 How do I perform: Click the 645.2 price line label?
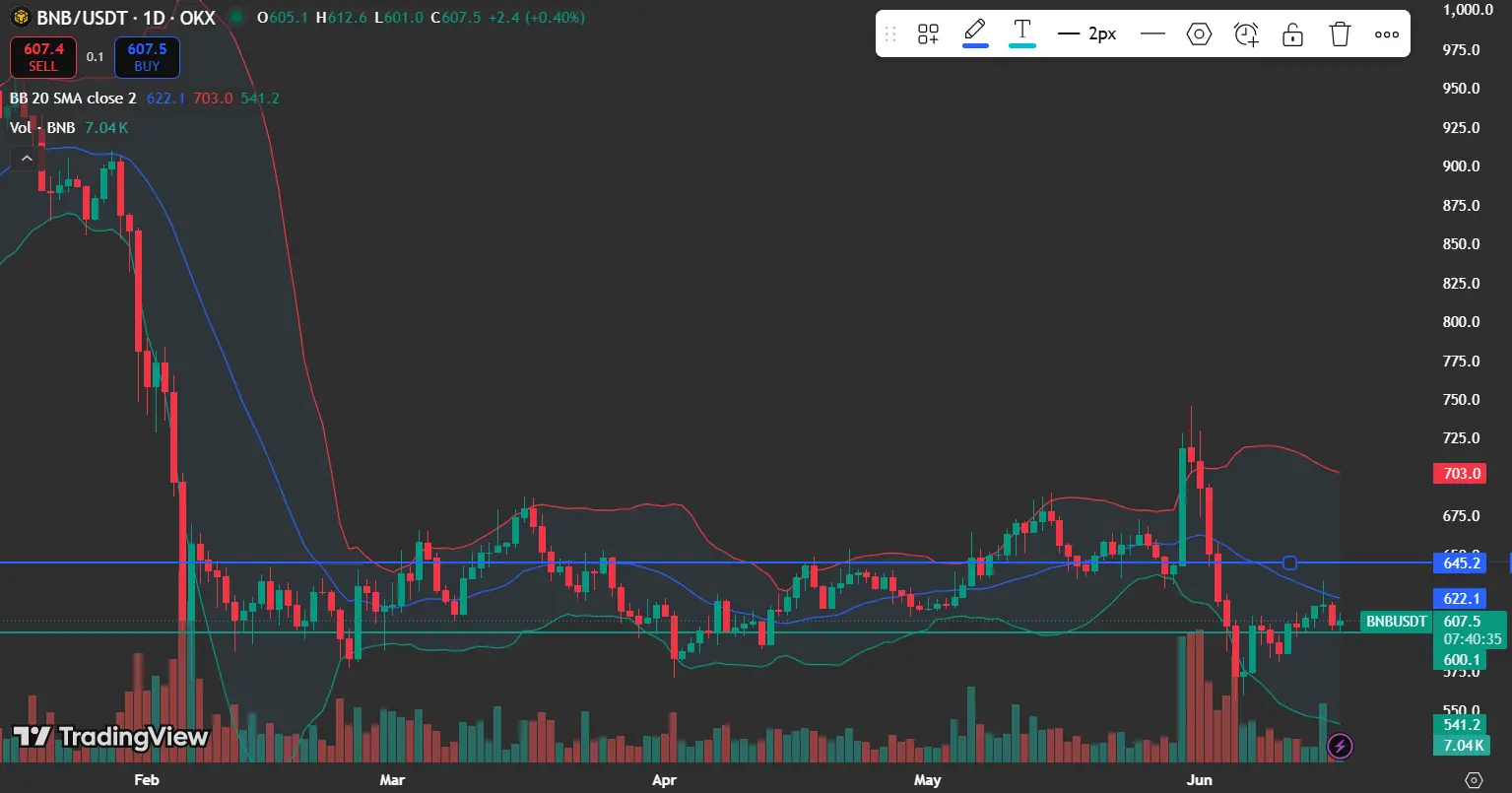[1459, 563]
